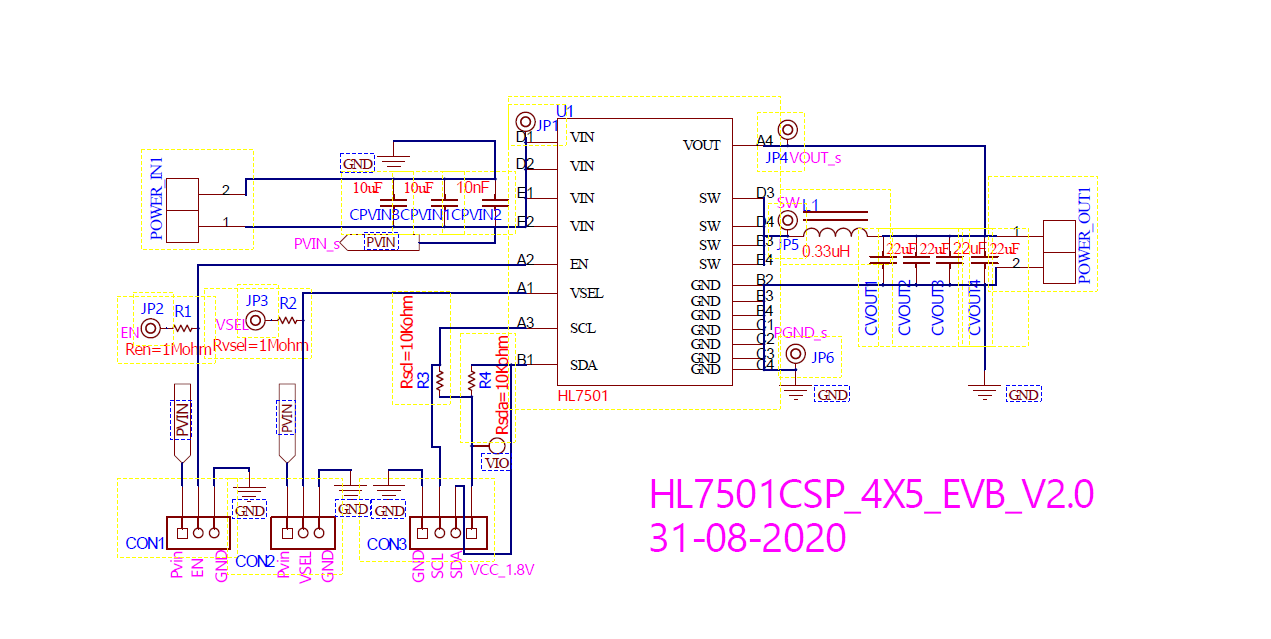Select the POWER_OUT1 connector symbol
This screenshot has width=1271, height=639.
pos(1059,252)
